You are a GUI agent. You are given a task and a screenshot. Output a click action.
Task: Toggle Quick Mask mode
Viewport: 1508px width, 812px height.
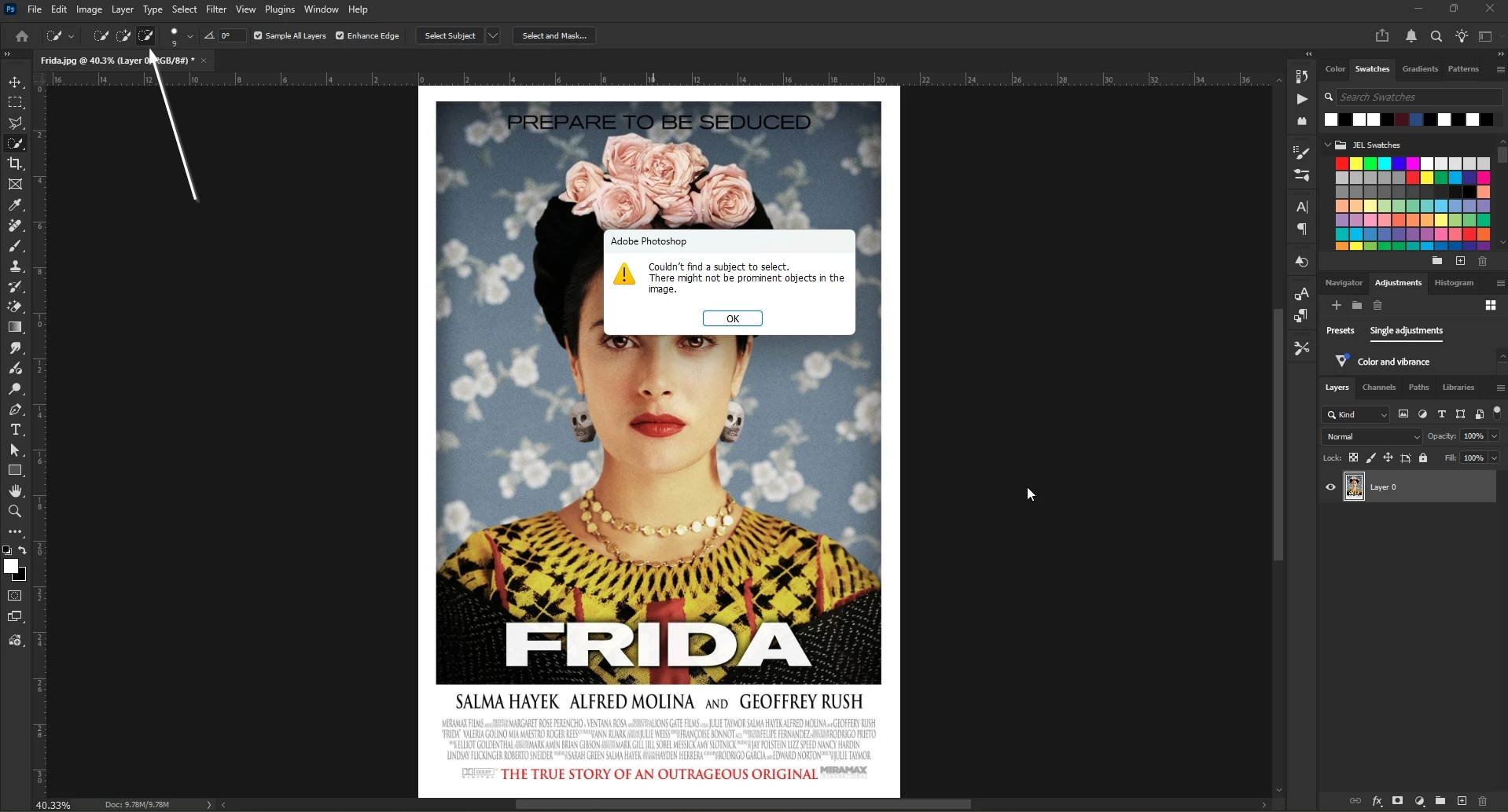[15, 596]
